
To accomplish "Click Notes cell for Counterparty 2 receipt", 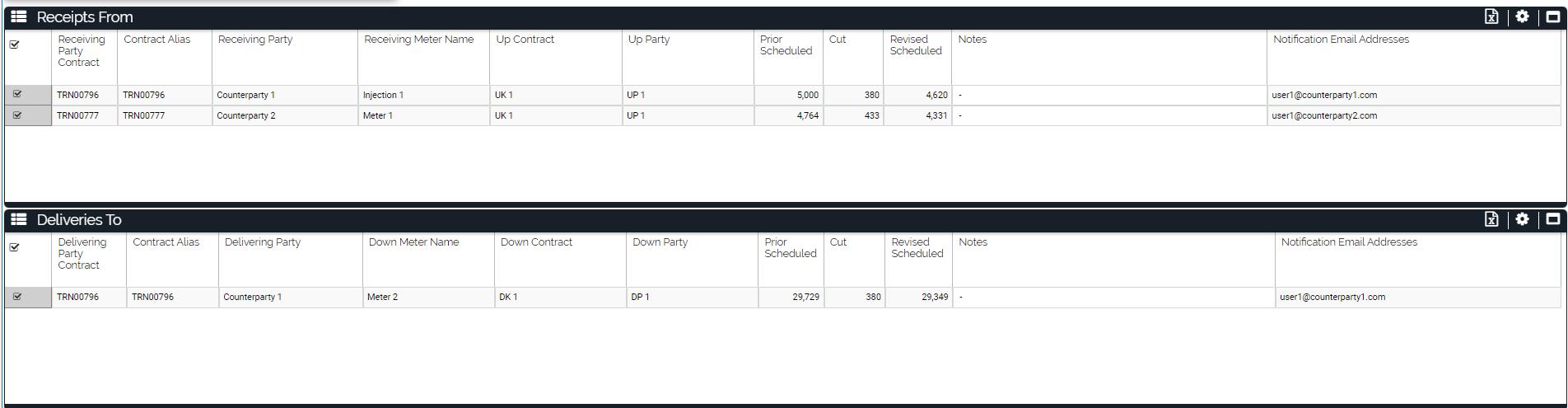I will [x=1108, y=115].
